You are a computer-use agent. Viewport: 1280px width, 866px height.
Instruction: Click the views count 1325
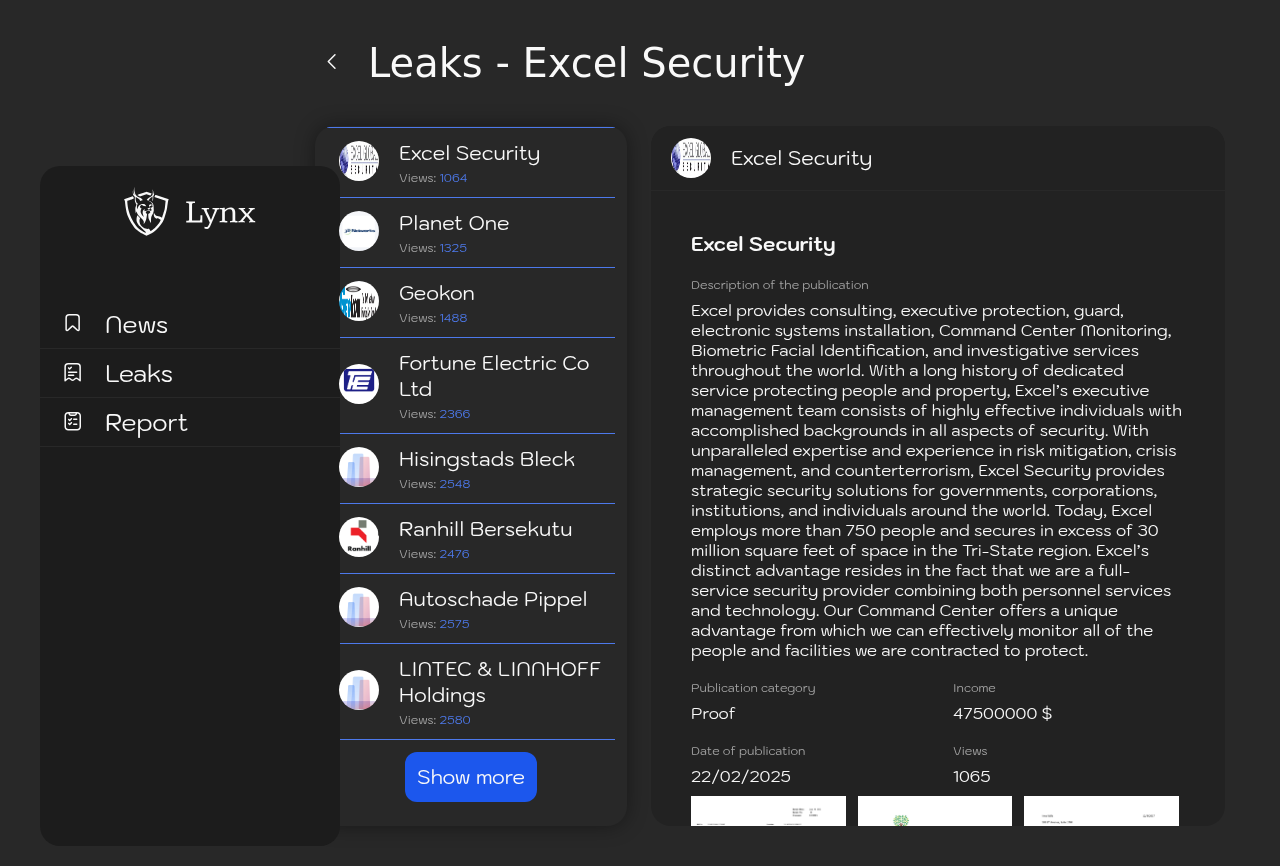coord(453,248)
